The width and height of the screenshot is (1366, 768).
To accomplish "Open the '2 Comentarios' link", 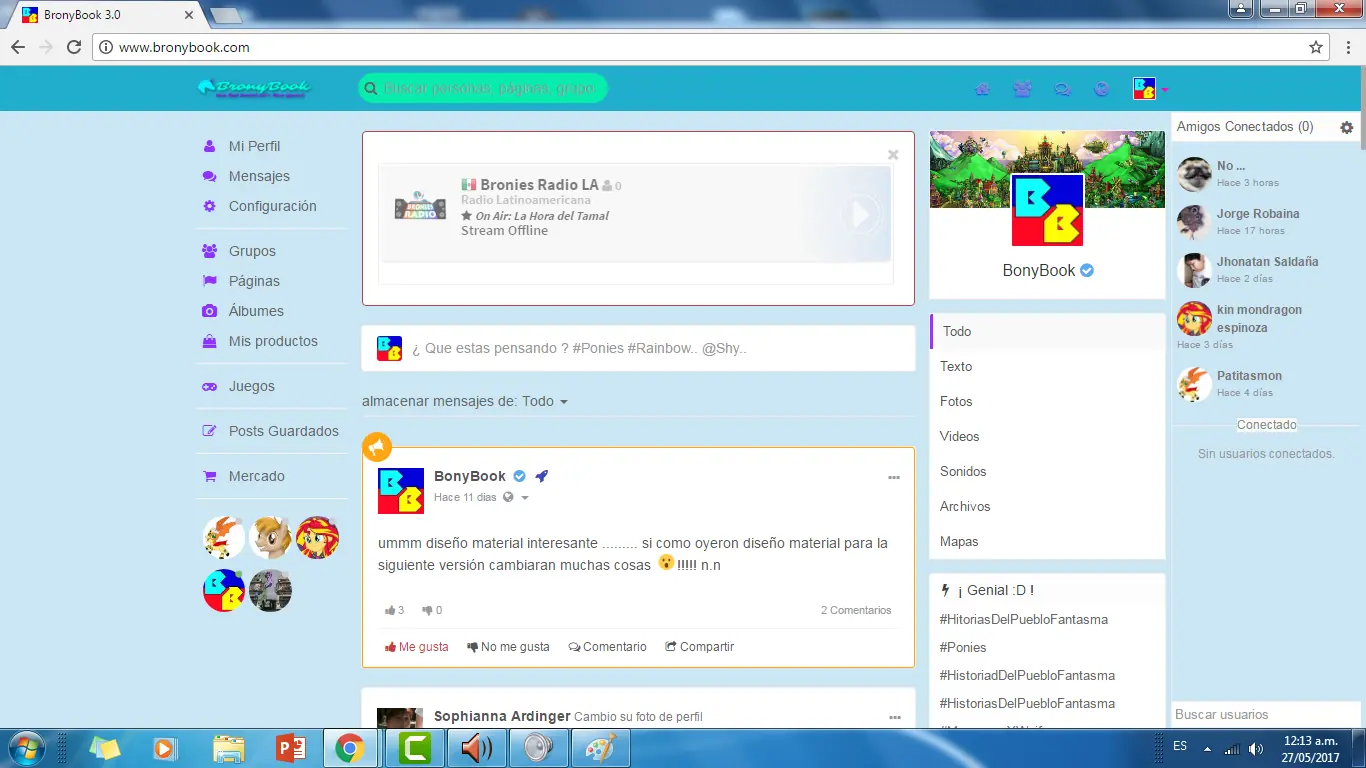I will 856,610.
